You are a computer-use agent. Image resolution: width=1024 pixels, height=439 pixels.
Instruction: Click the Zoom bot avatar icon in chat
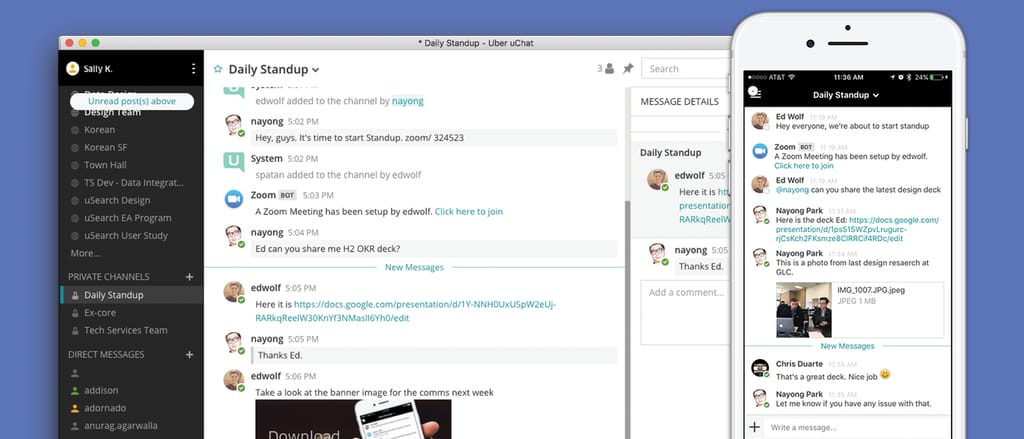coord(234,199)
